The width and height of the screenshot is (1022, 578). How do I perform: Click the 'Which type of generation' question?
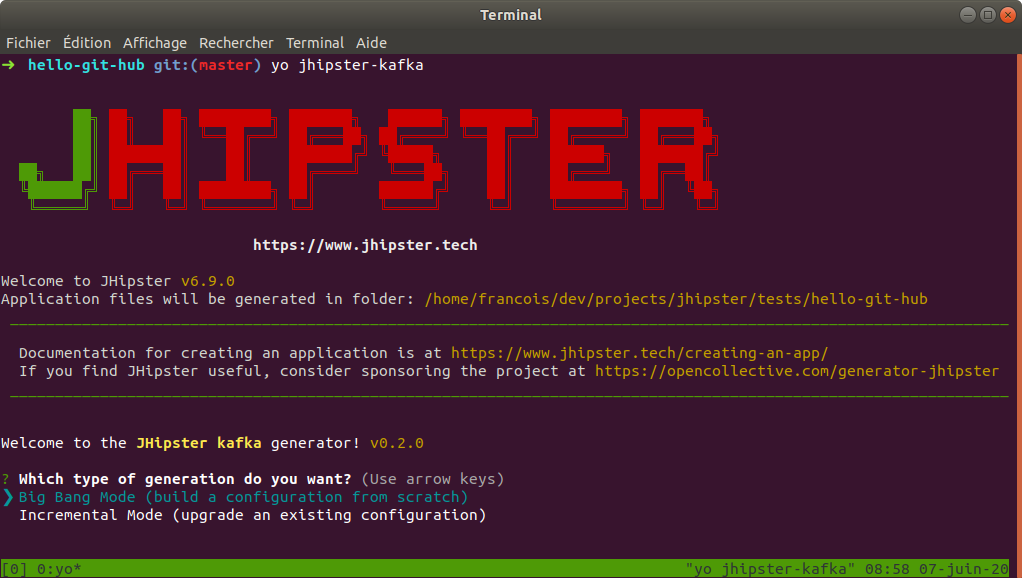pyautogui.click(x=185, y=479)
